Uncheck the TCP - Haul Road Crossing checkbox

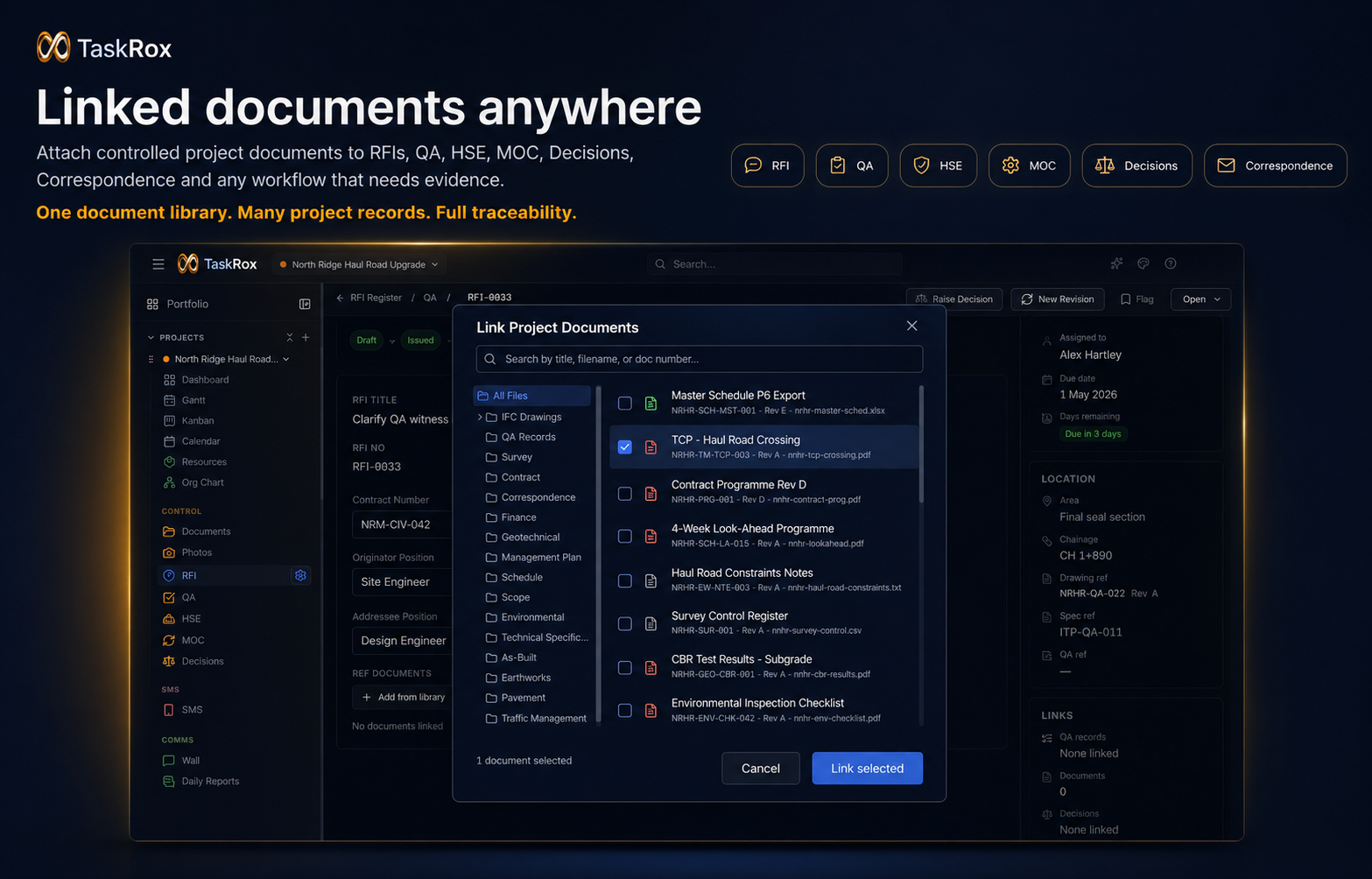(624, 447)
